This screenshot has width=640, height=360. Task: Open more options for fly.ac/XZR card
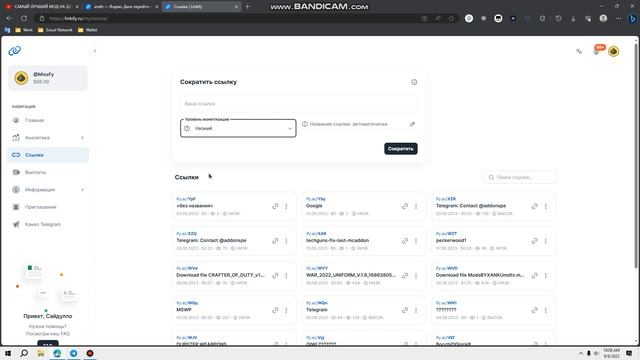point(546,206)
